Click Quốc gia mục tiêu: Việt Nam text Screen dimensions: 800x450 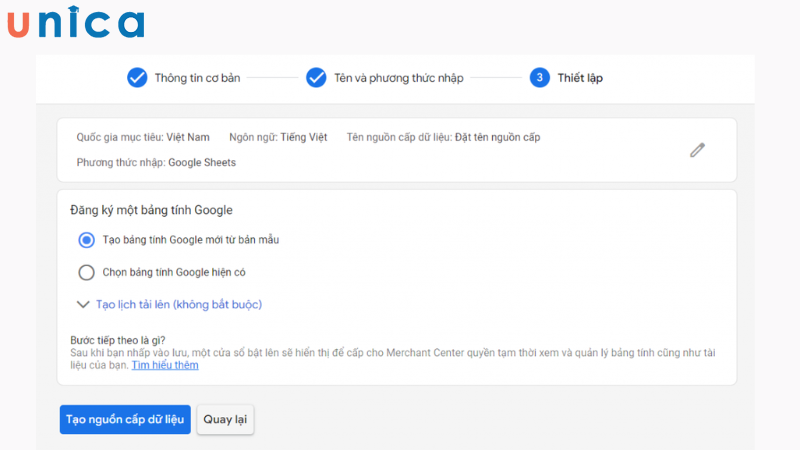pos(143,137)
